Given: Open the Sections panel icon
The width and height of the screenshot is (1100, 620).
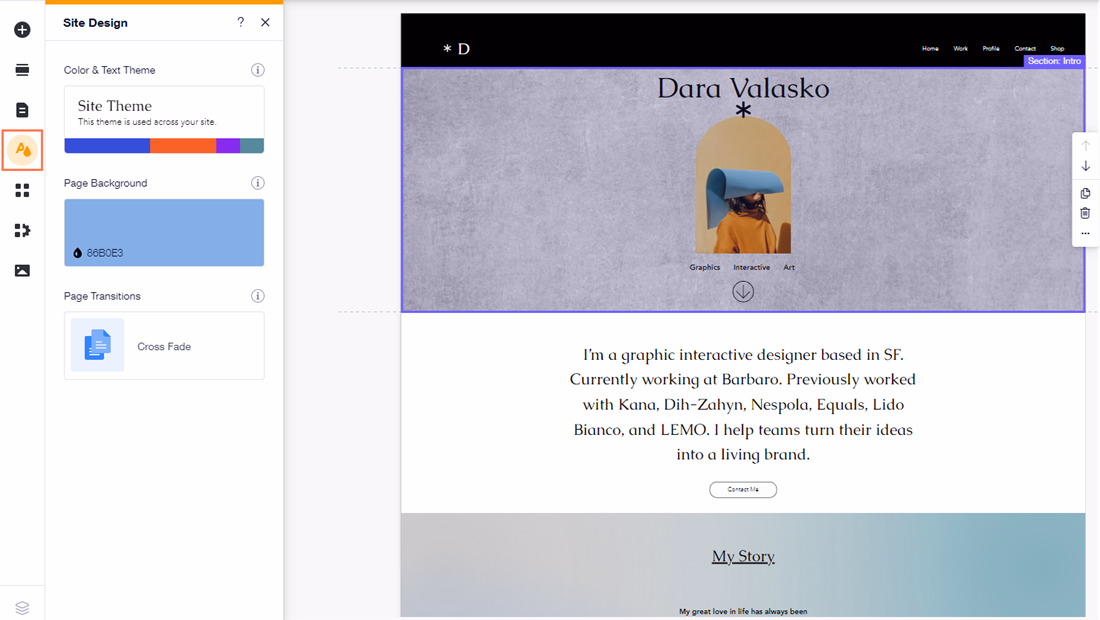Looking at the screenshot, I should (x=22, y=70).
